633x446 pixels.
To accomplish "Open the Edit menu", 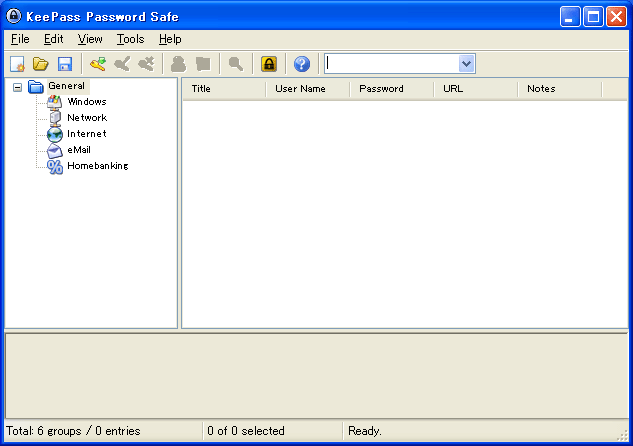I will pos(54,39).
